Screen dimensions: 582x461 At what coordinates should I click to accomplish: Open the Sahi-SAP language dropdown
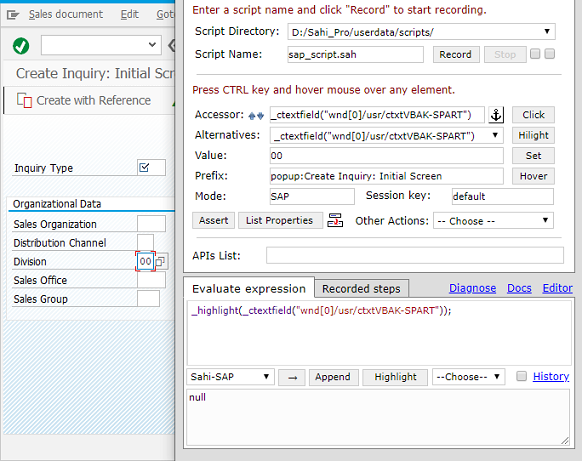pyautogui.click(x=230, y=377)
